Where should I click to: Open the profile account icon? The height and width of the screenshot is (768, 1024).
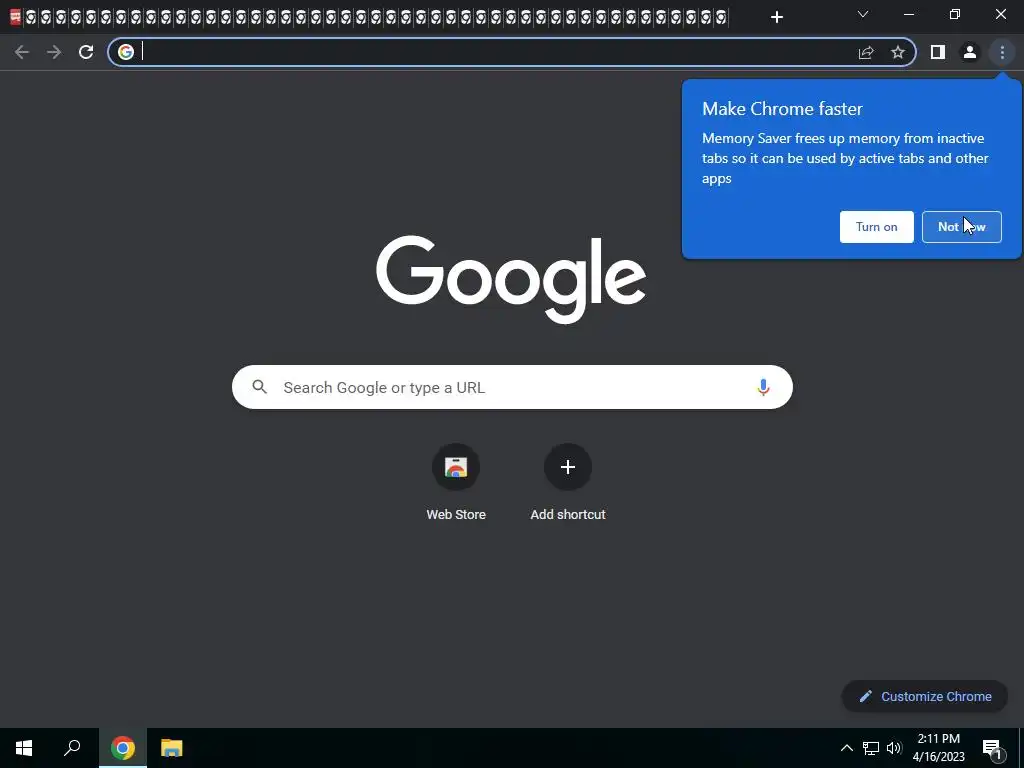coord(970,52)
